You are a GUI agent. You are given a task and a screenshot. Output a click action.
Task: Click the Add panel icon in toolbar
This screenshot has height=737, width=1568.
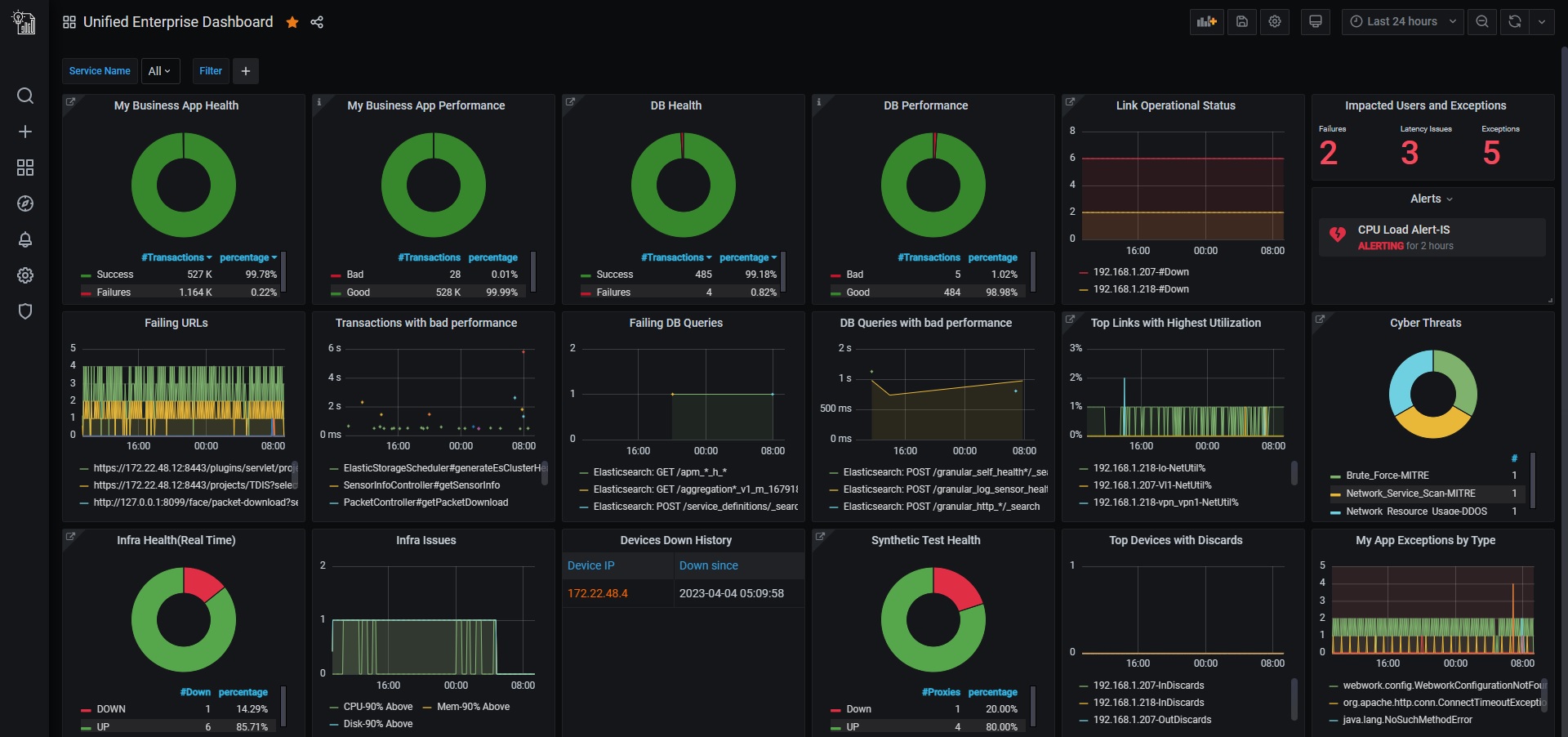(x=1206, y=22)
